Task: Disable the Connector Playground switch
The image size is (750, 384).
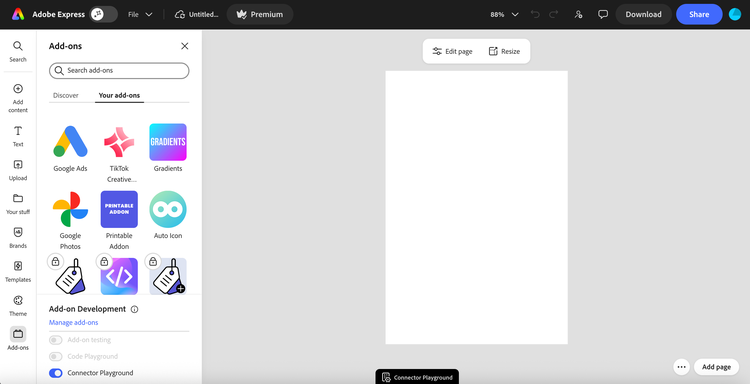Action: pyautogui.click(x=55, y=373)
